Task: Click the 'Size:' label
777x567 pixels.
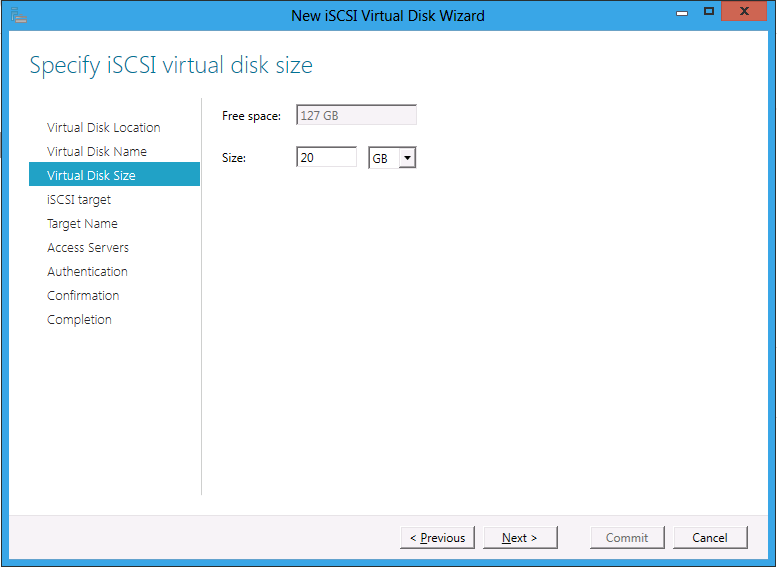Action: [x=234, y=158]
